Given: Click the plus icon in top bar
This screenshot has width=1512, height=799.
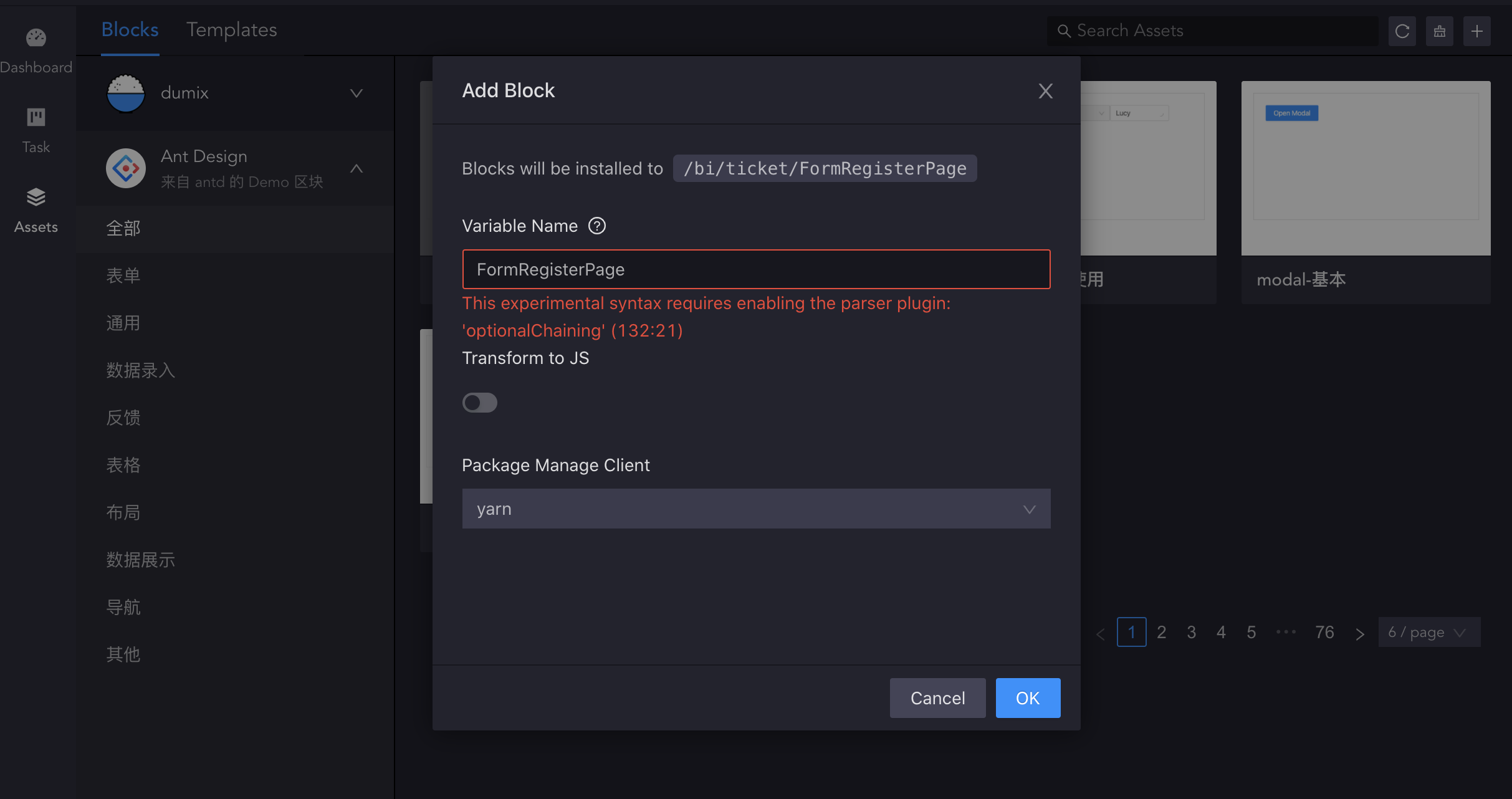Looking at the screenshot, I should click(x=1477, y=31).
